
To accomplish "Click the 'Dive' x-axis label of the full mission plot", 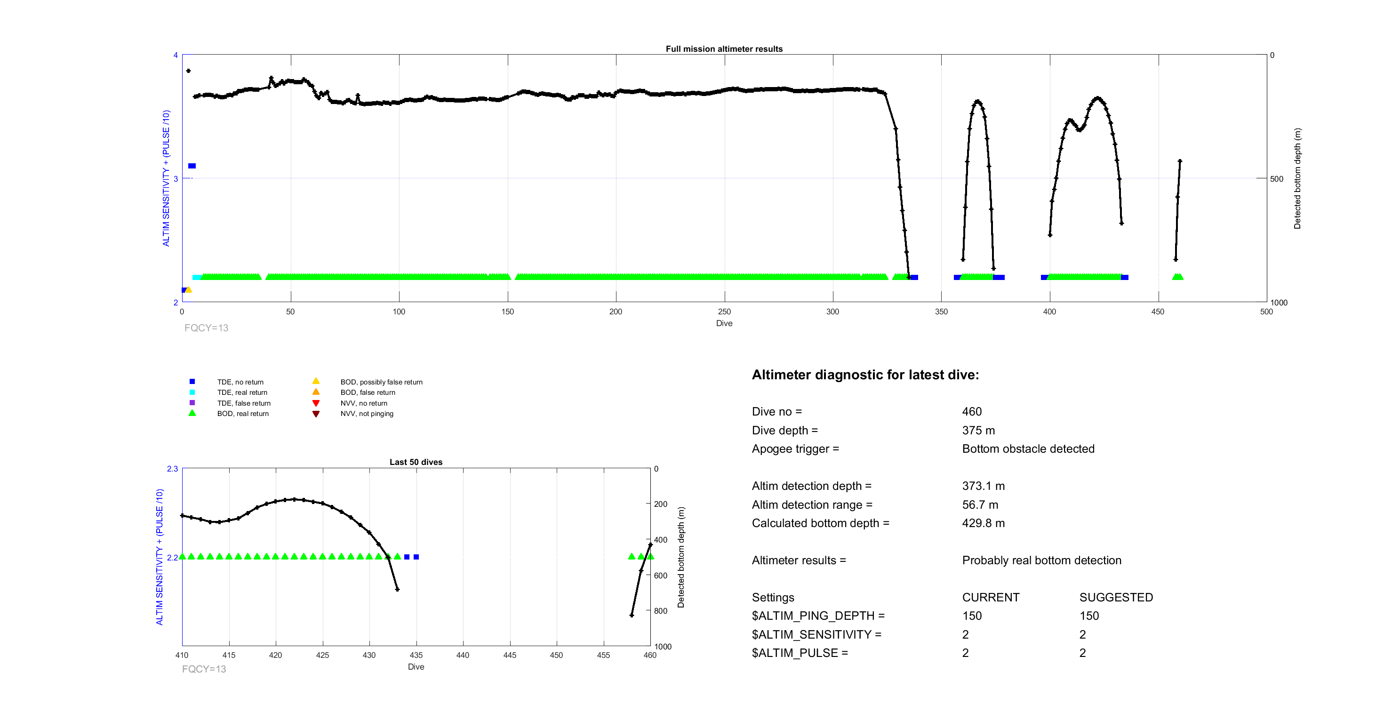I will coord(724,324).
